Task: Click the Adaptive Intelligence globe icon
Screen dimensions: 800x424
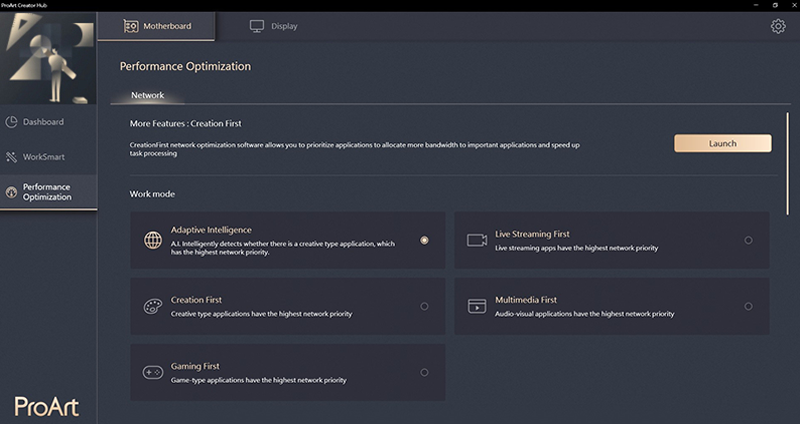Action: (153, 240)
